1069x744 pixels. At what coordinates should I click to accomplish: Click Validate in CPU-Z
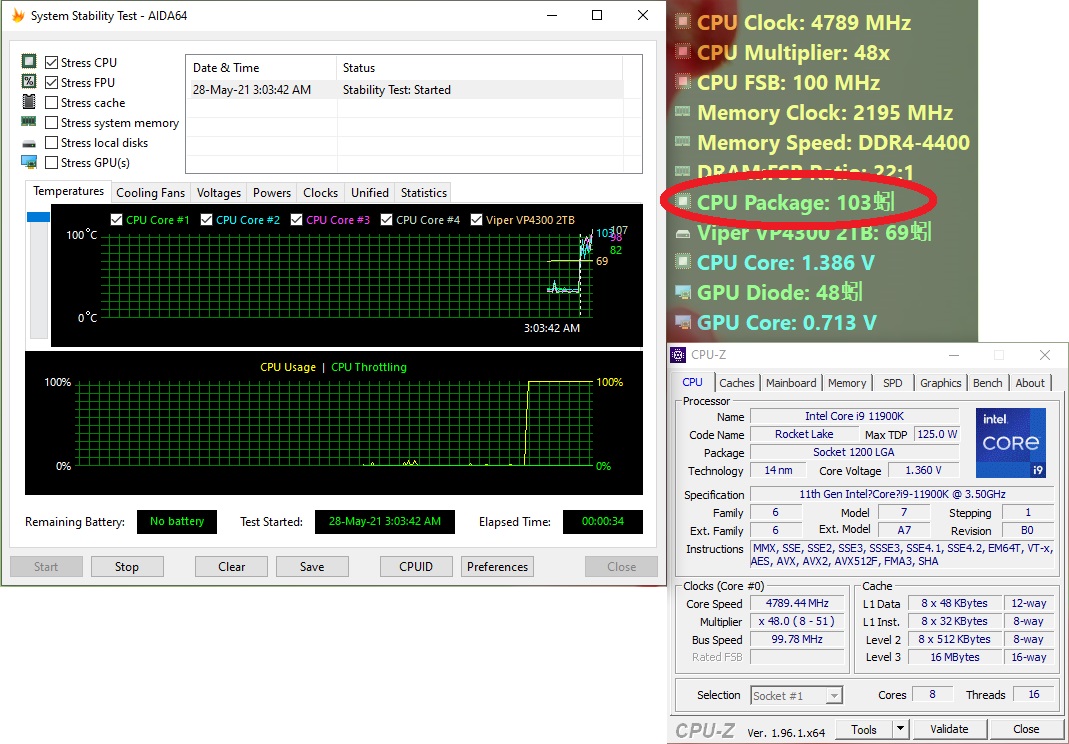click(x=949, y=729)
